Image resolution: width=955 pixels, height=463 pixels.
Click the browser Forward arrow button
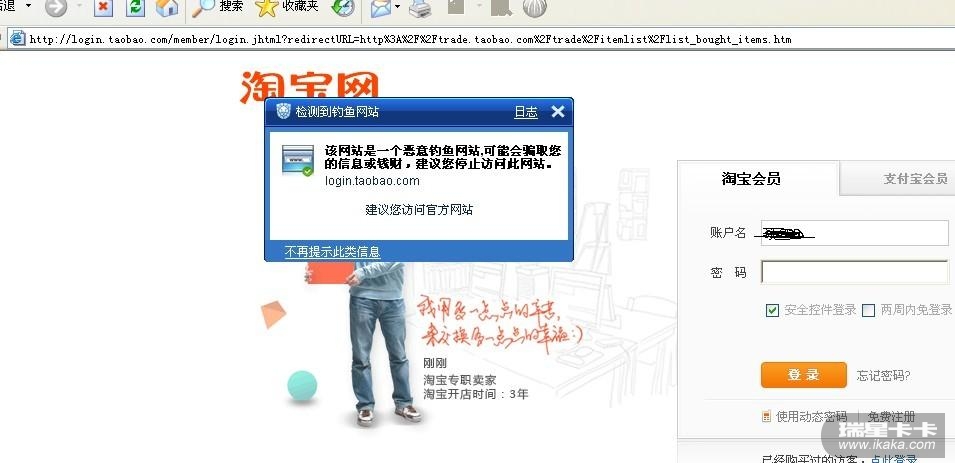55,7
